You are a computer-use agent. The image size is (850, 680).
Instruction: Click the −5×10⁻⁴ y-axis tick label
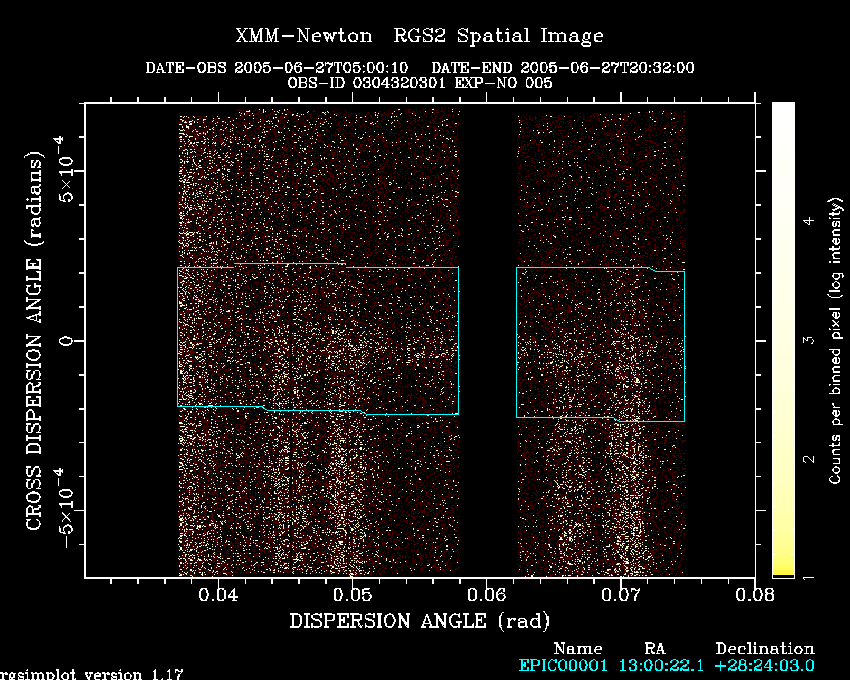tap(63, 509)
